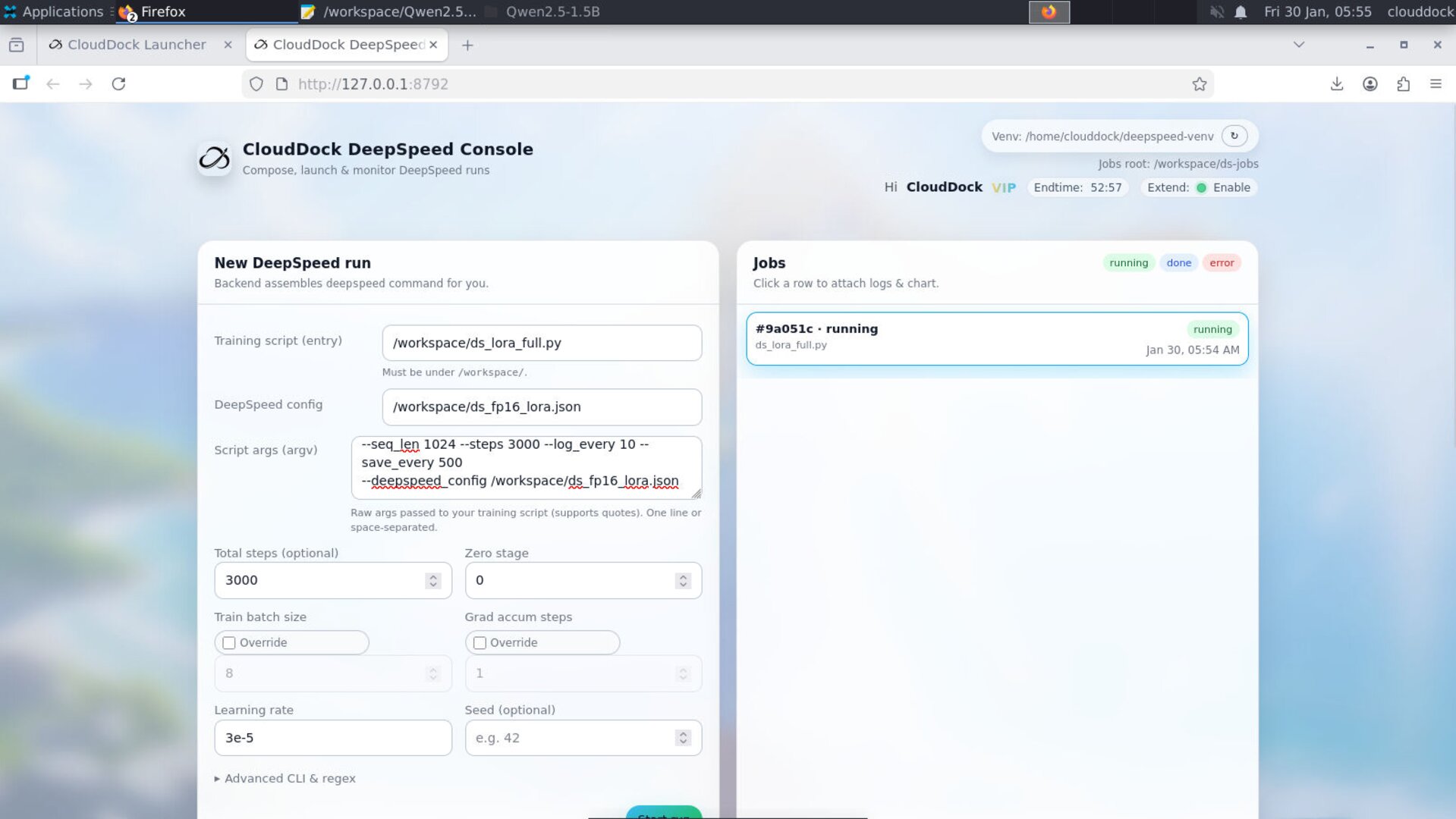The image size is (1456, 819).
Task: Filter jobs by the error badge
Action: click(x=1221, y=263)
